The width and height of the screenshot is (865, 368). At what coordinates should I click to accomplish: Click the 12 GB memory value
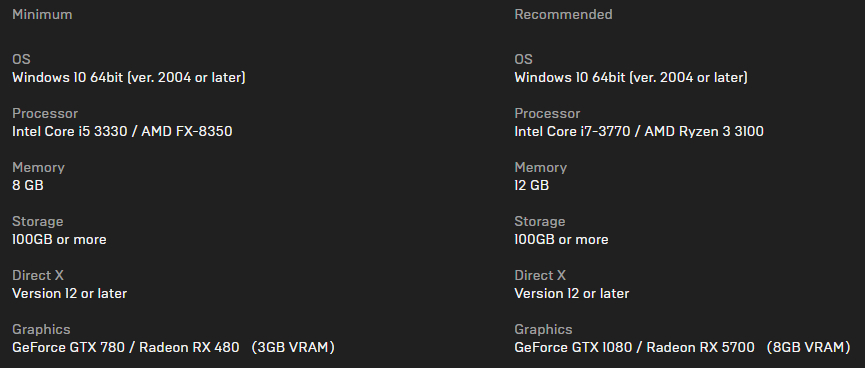[532, 185]
